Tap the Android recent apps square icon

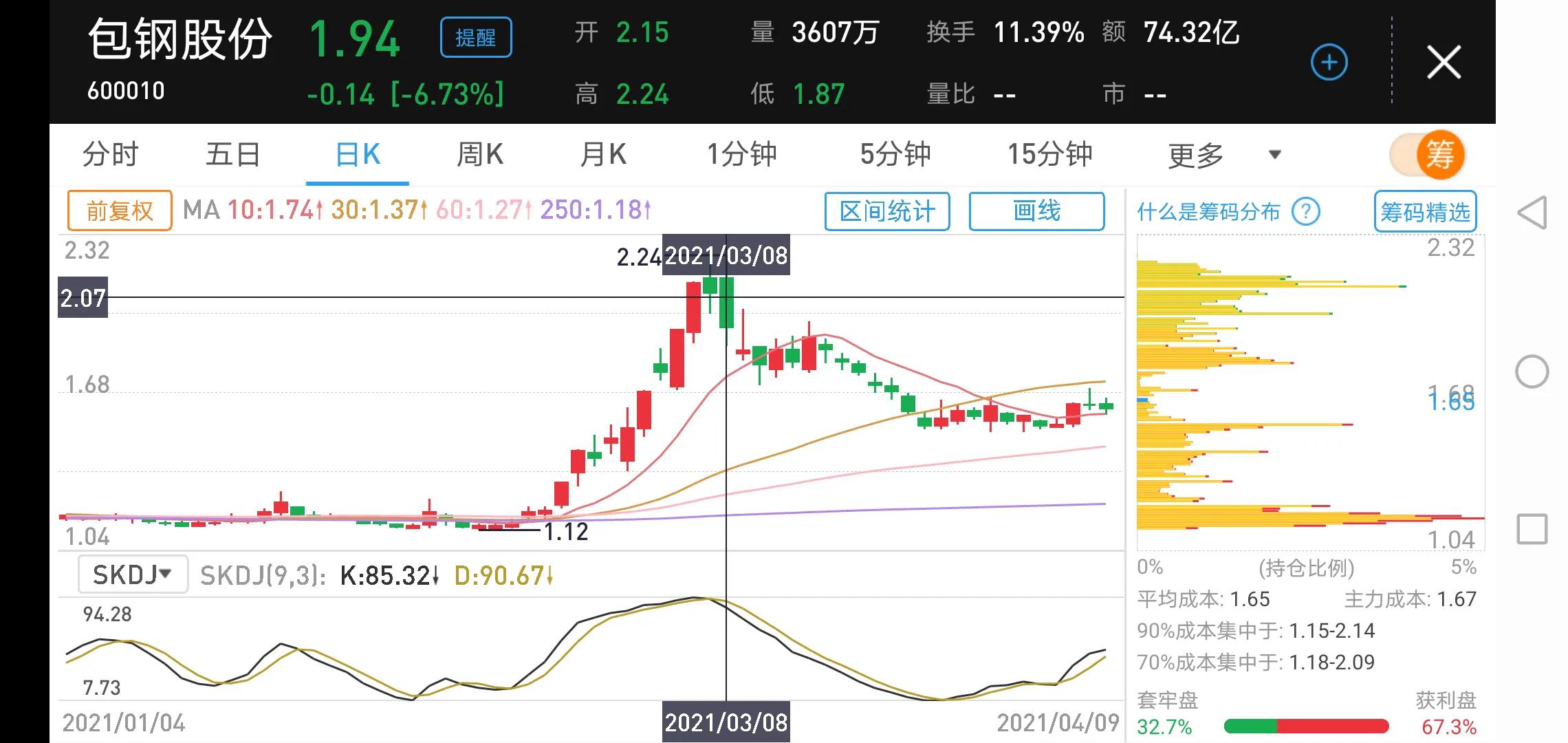(1532, 530)
